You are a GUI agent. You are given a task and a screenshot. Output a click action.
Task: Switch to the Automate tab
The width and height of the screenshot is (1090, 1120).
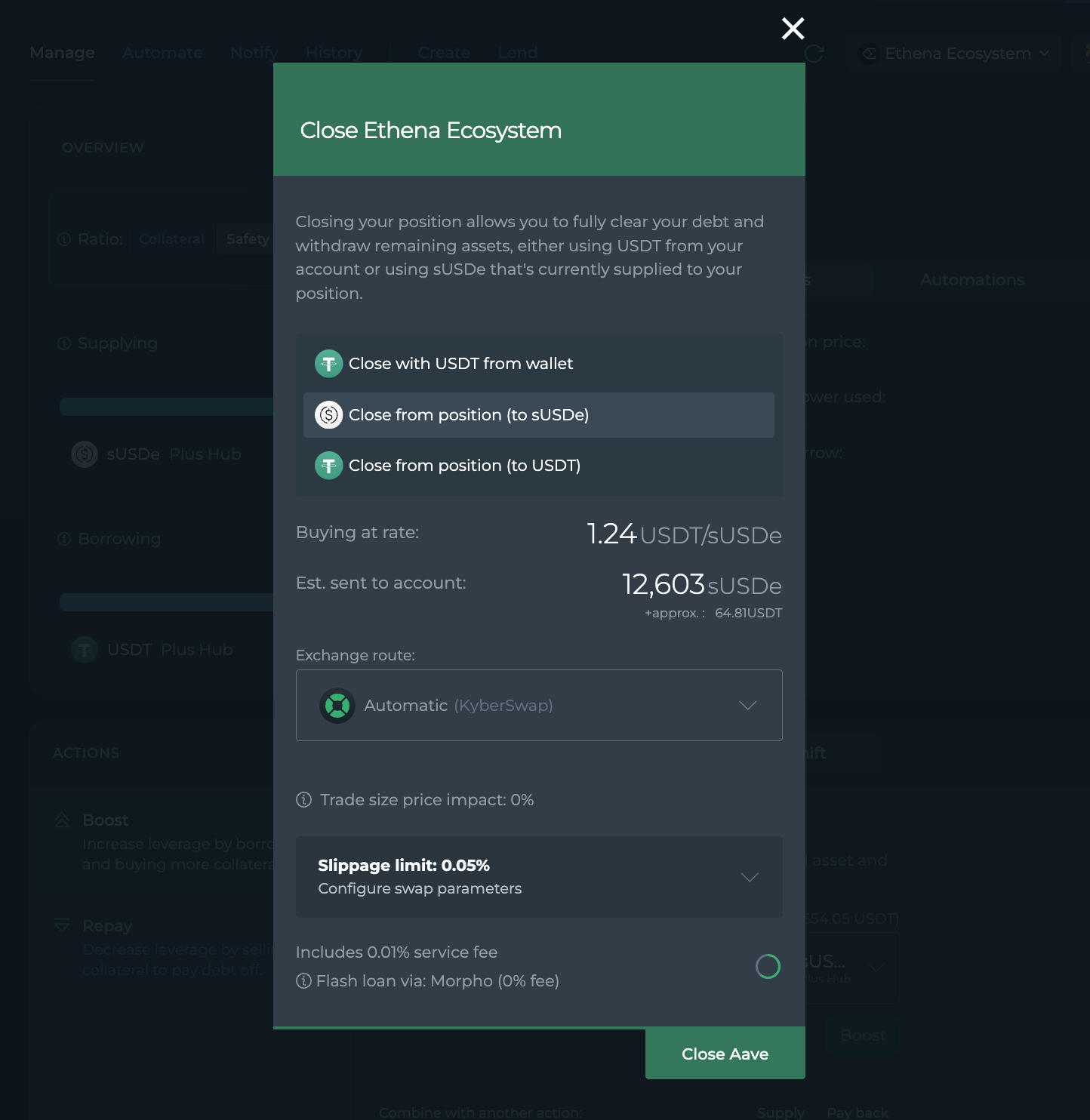click(162, 53)
